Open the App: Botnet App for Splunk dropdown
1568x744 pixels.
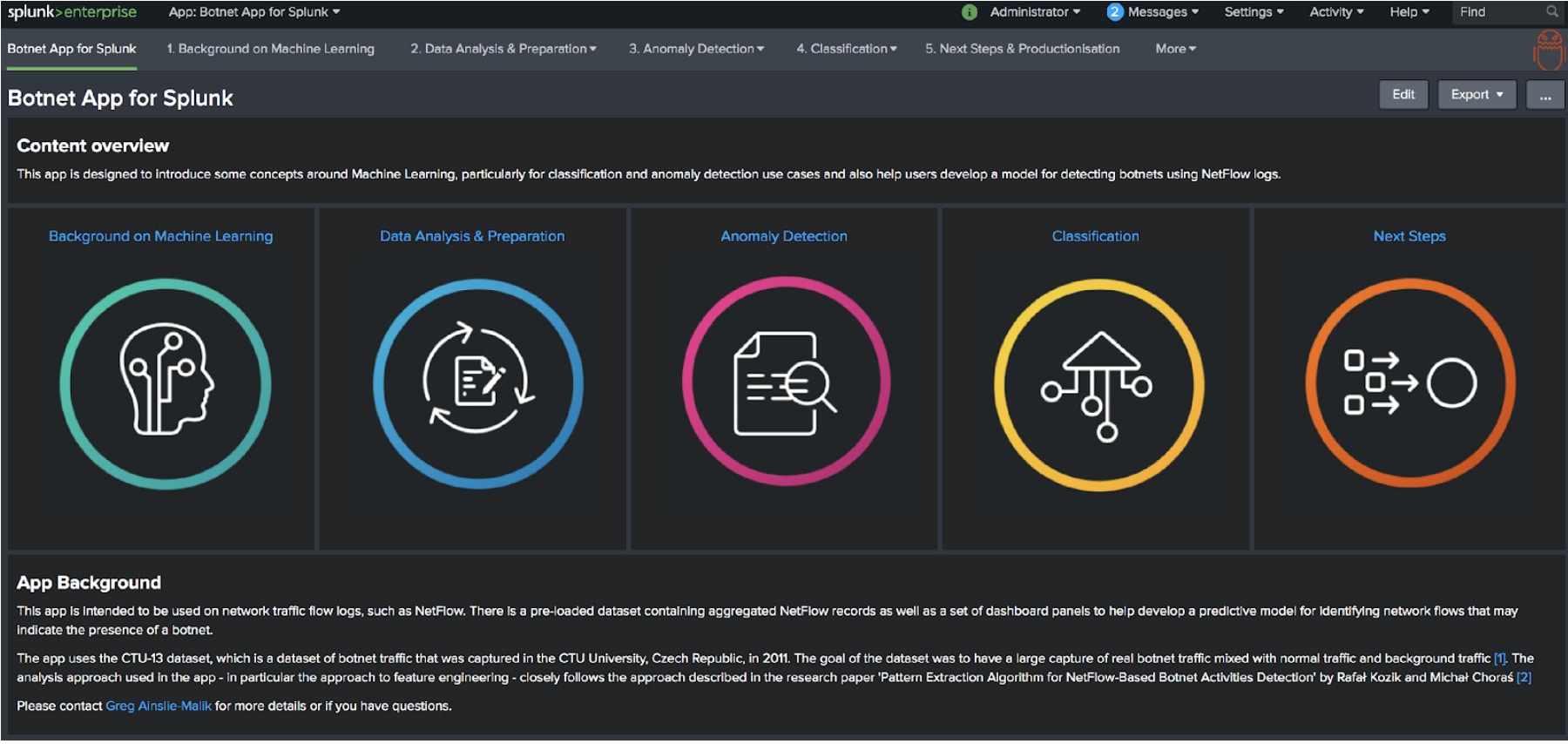pos(254,12)
